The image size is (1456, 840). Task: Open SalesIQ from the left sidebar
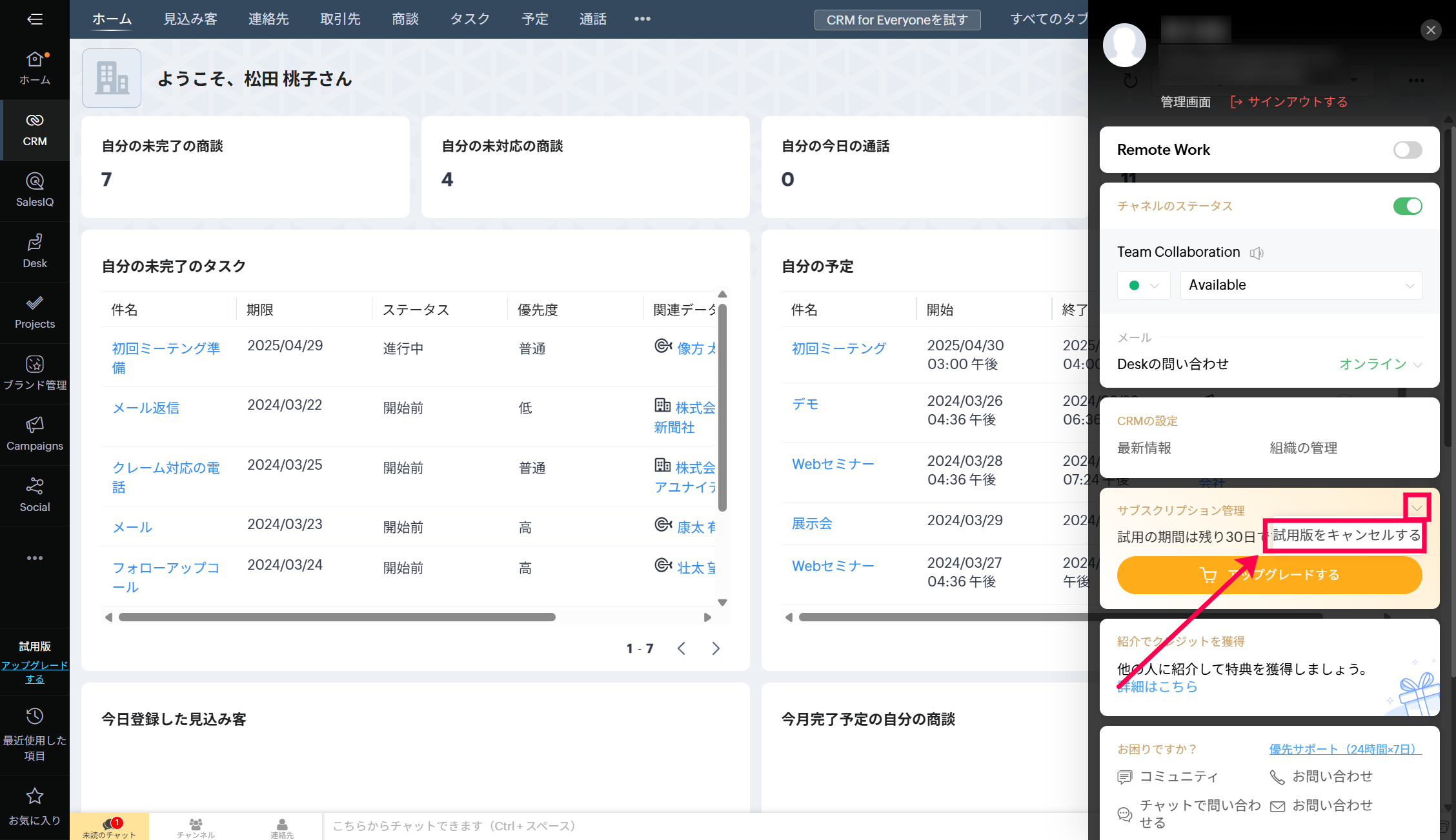click(x=35, y=190)
